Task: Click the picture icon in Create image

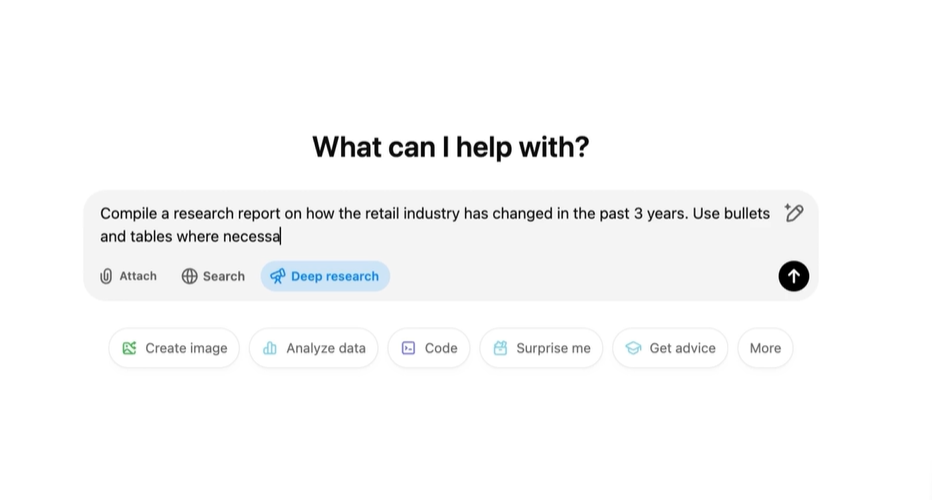Action: coord(129,348)
